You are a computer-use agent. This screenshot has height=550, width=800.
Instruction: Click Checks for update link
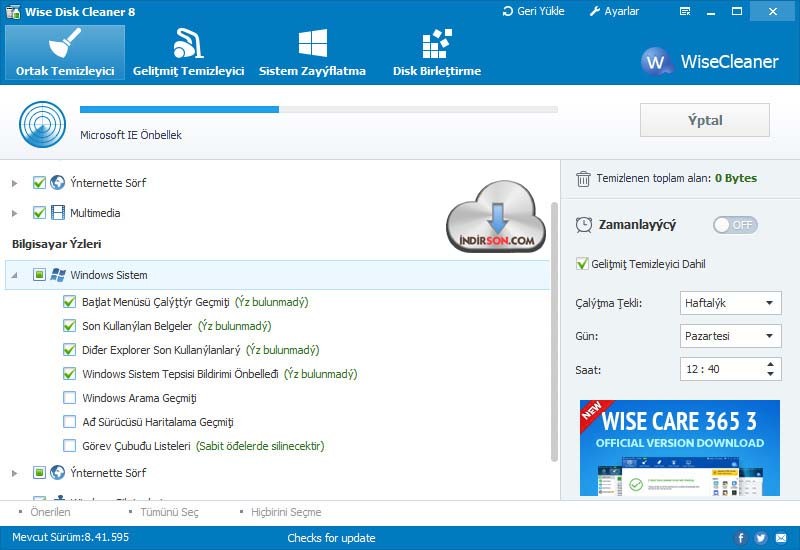(x=331, y=538)
